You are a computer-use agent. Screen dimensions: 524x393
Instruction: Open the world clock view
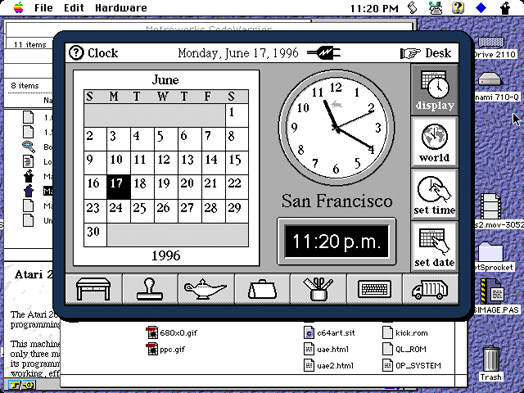(x=434, y=142)
